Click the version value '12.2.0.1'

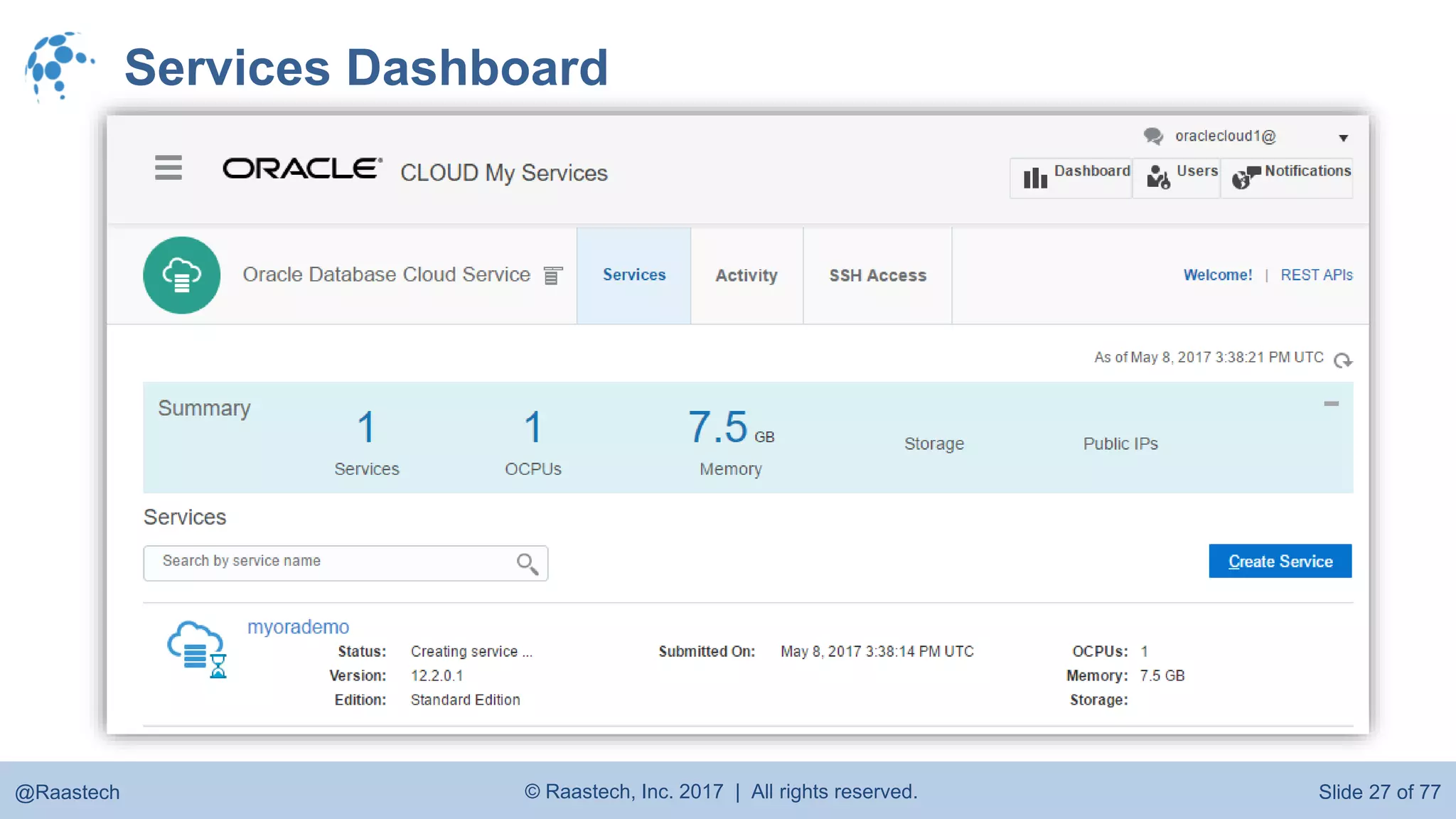437,676
